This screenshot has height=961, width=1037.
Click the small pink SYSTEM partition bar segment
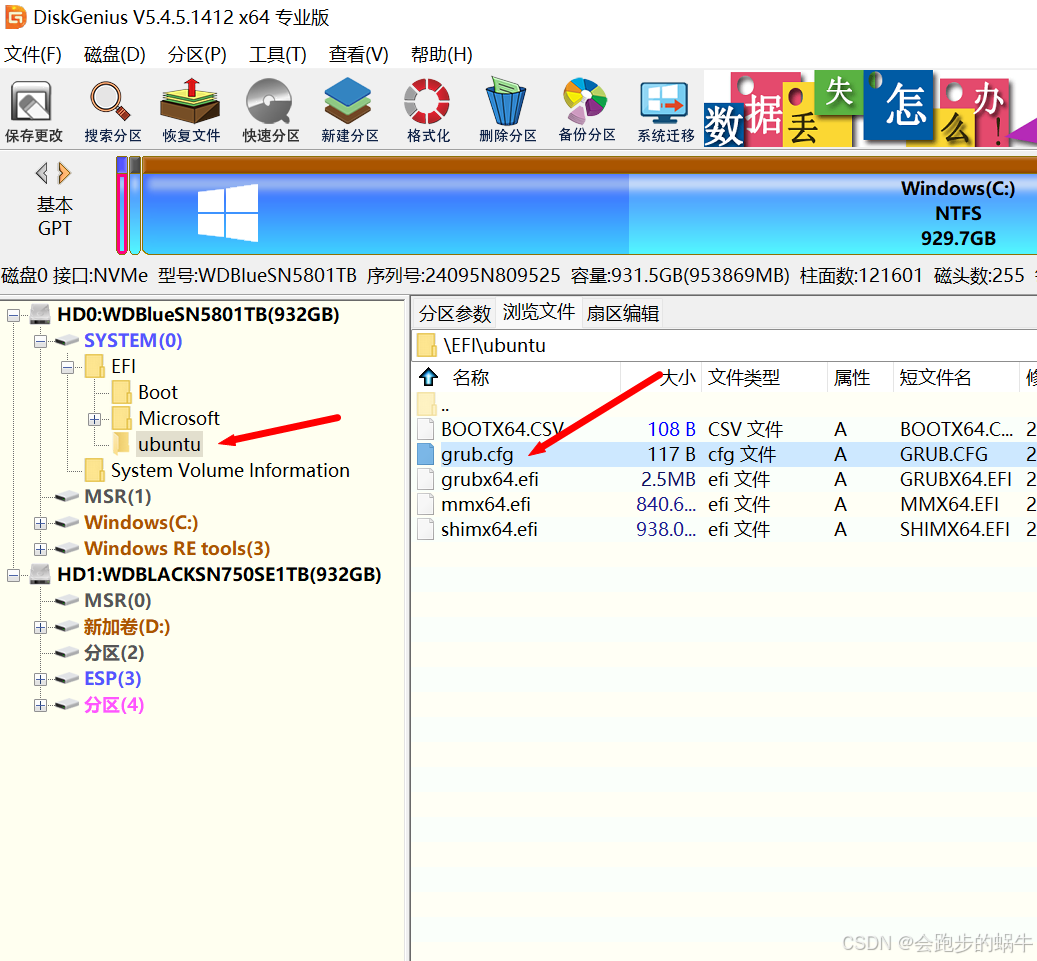122,206
